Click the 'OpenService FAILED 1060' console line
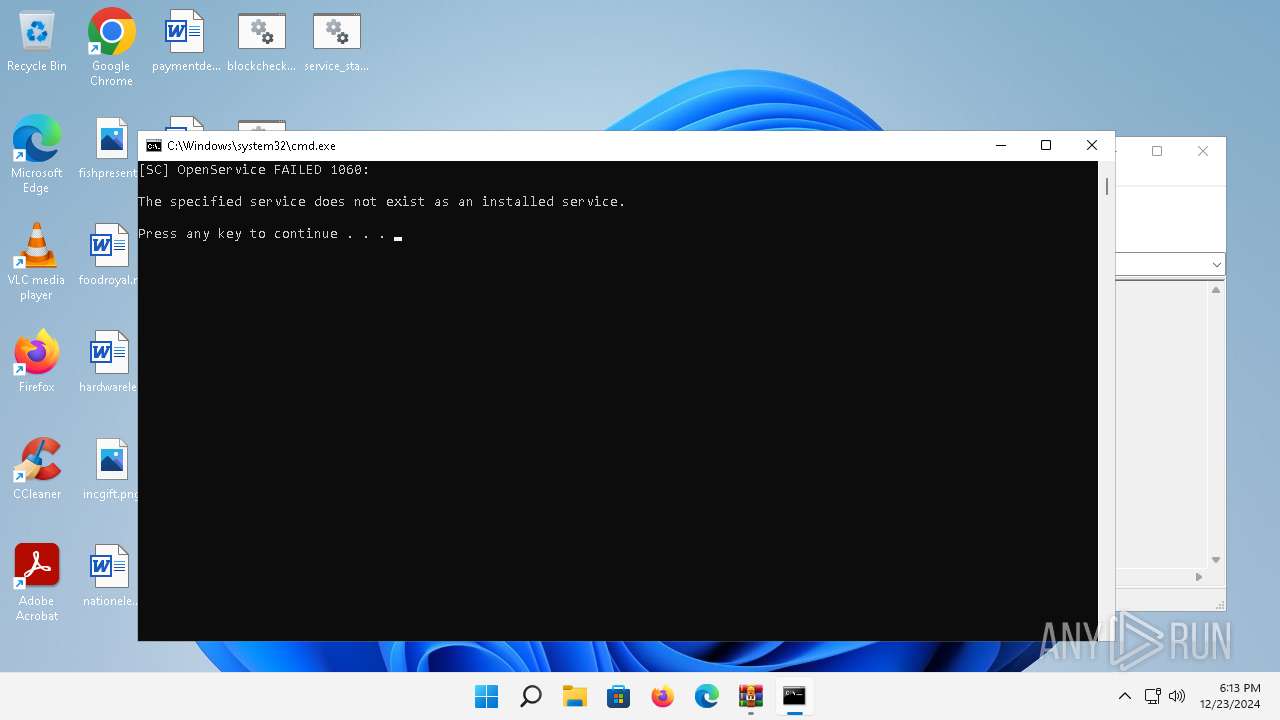The image size is (1280, 720). point(254,170)
